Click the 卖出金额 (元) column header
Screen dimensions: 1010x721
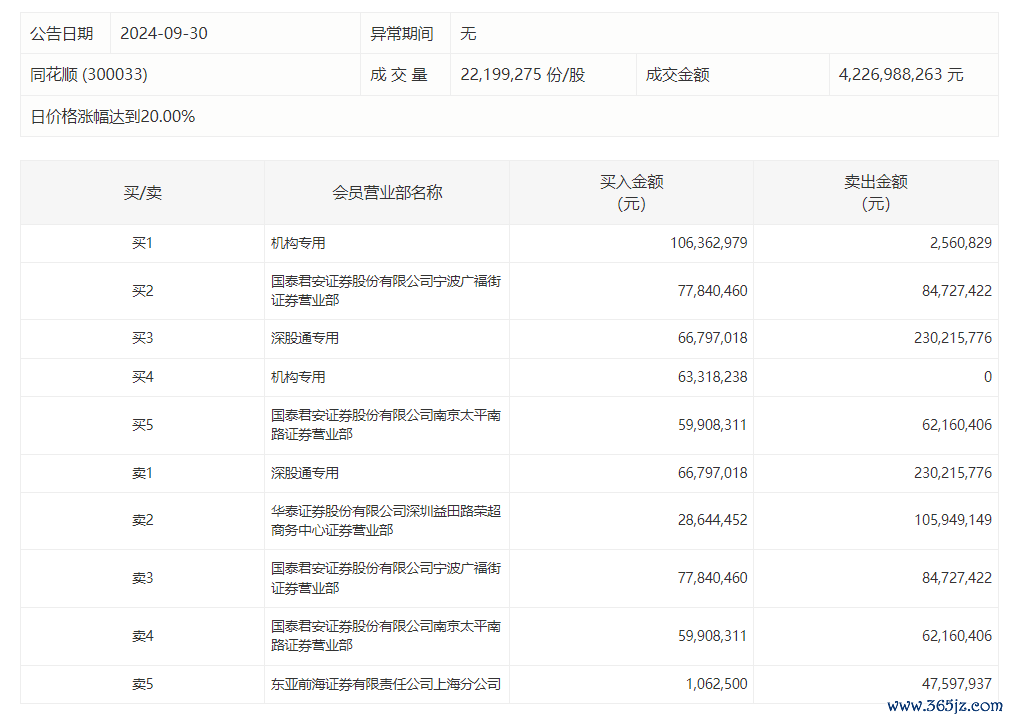click(x=876, y=193)
